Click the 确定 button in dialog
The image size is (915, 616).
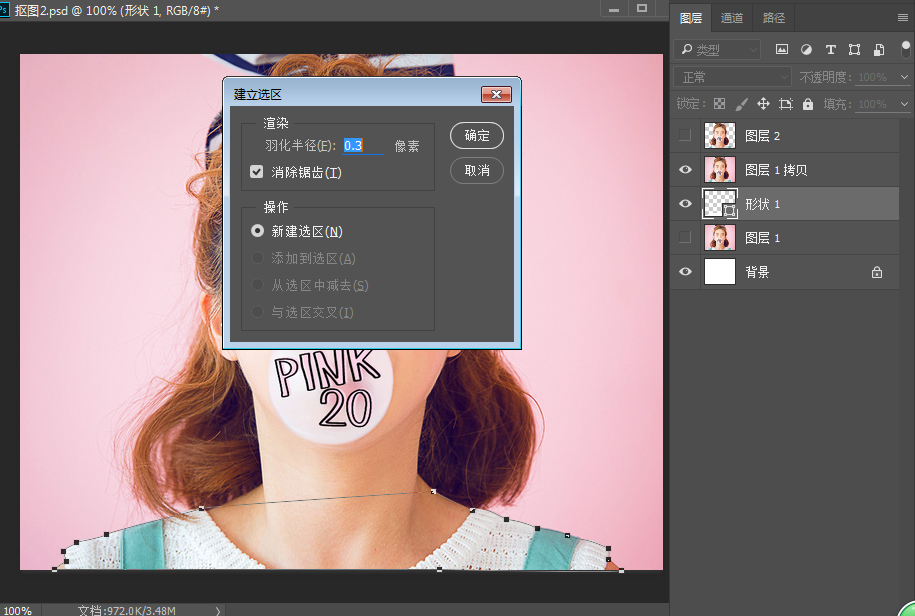click(x=477, y=135)
